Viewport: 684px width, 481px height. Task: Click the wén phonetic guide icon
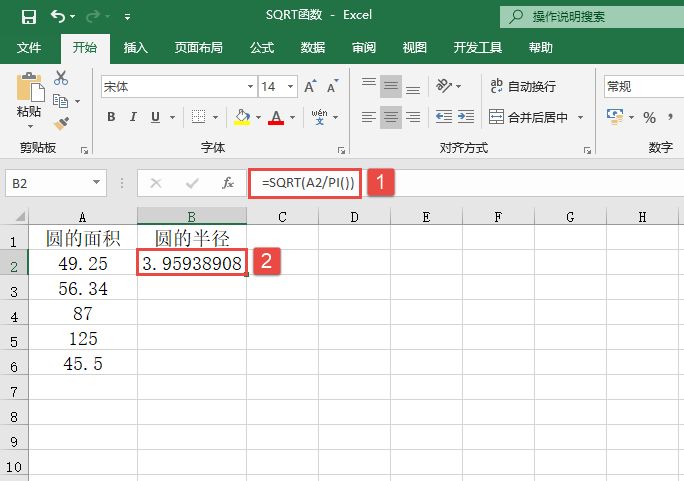pos(319,117)
